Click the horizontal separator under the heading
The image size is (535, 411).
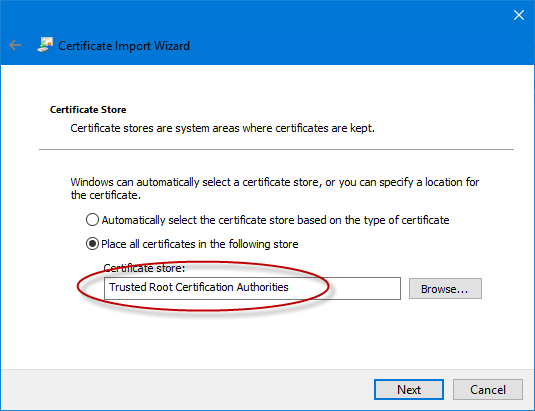(276, 149)
